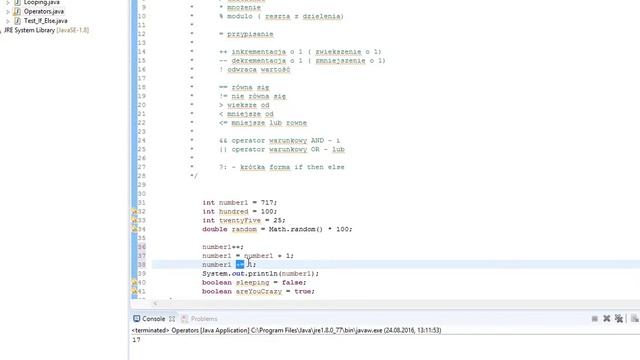640x360 pixels.
Task: Click warning marker on line 34 gutter
Action: click(x=134, y=229)
